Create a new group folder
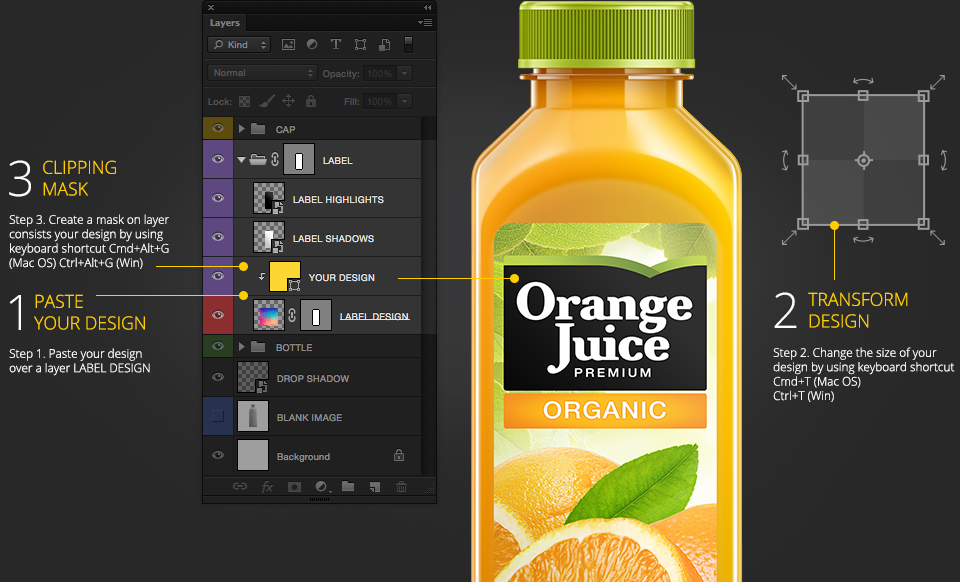This screenshot has width=960, height=582. click(348, 487)
